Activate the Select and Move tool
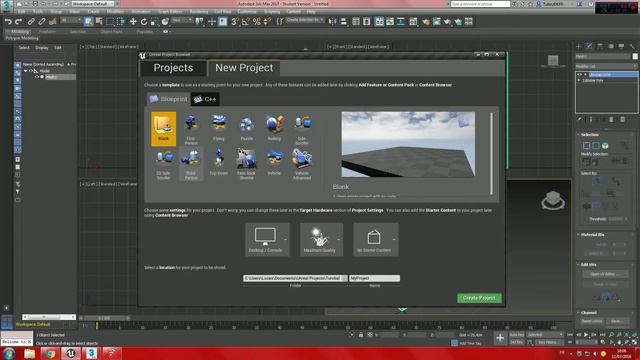This screenshot has height=360, width=640. pyautogui.click(x=133, y=22)
